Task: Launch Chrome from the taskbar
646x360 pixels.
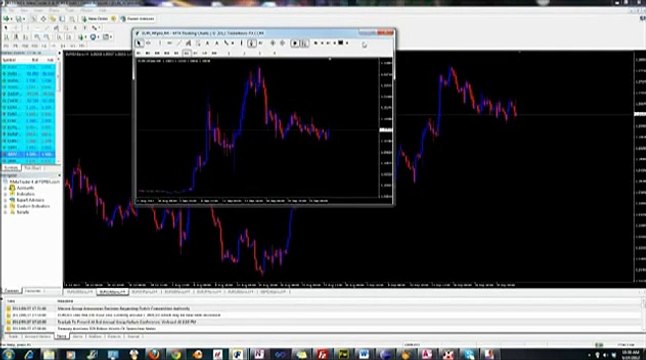Action: coord(176,354)
